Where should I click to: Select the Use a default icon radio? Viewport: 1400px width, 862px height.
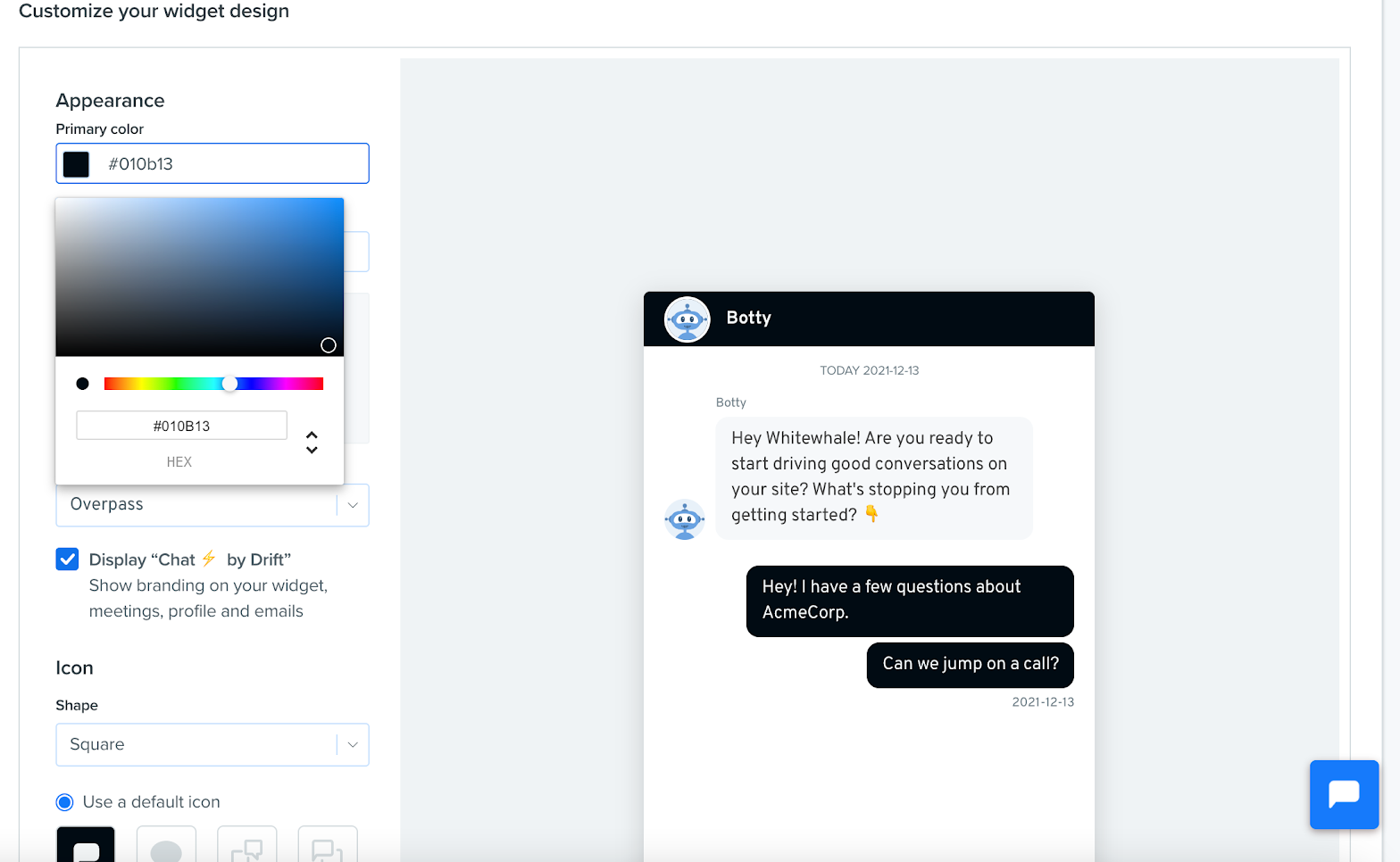pyautogui.click(x=64, y=802)
